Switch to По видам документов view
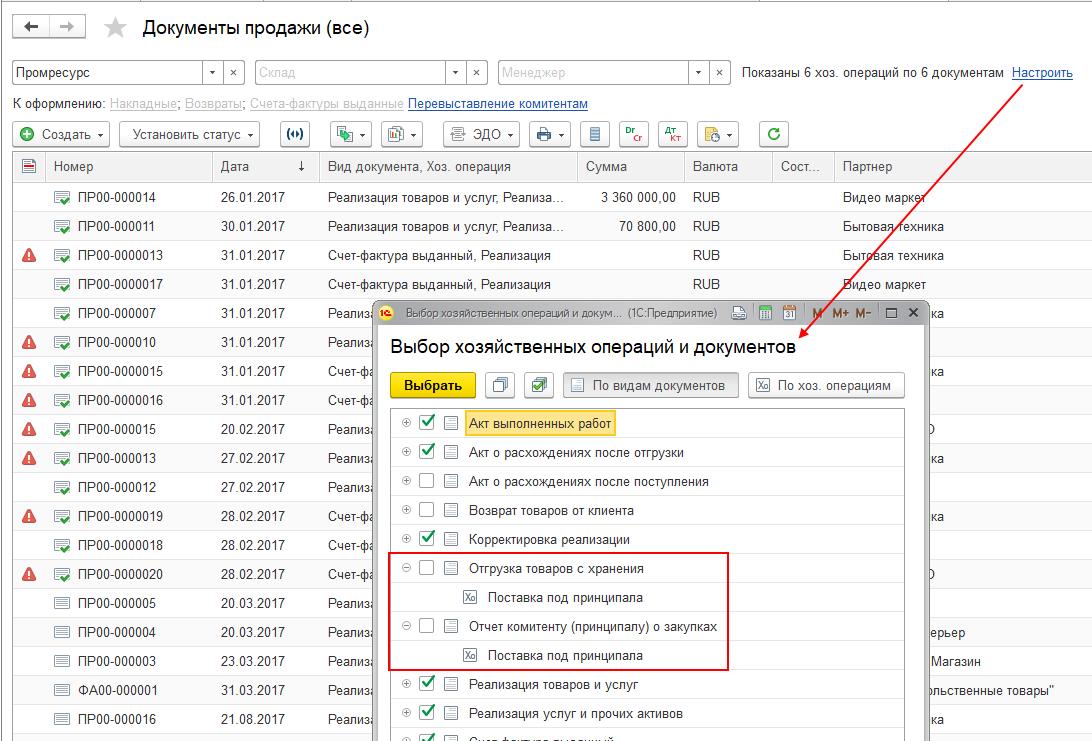The image size is (1092, 741). (650, 385)
